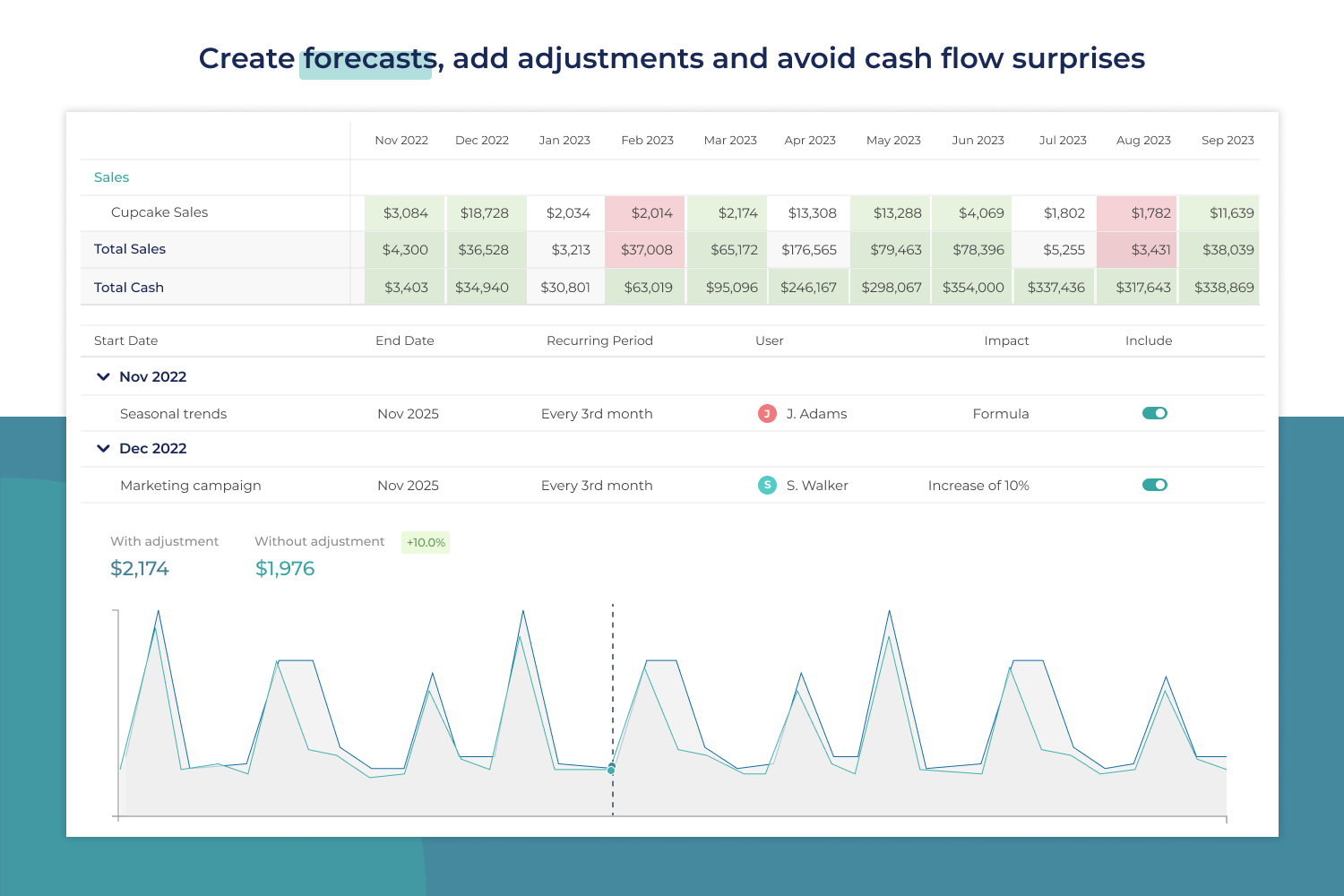Click Seasonal trends end date Nov 2025
1344x896 pixels.
tap(408, 414)
